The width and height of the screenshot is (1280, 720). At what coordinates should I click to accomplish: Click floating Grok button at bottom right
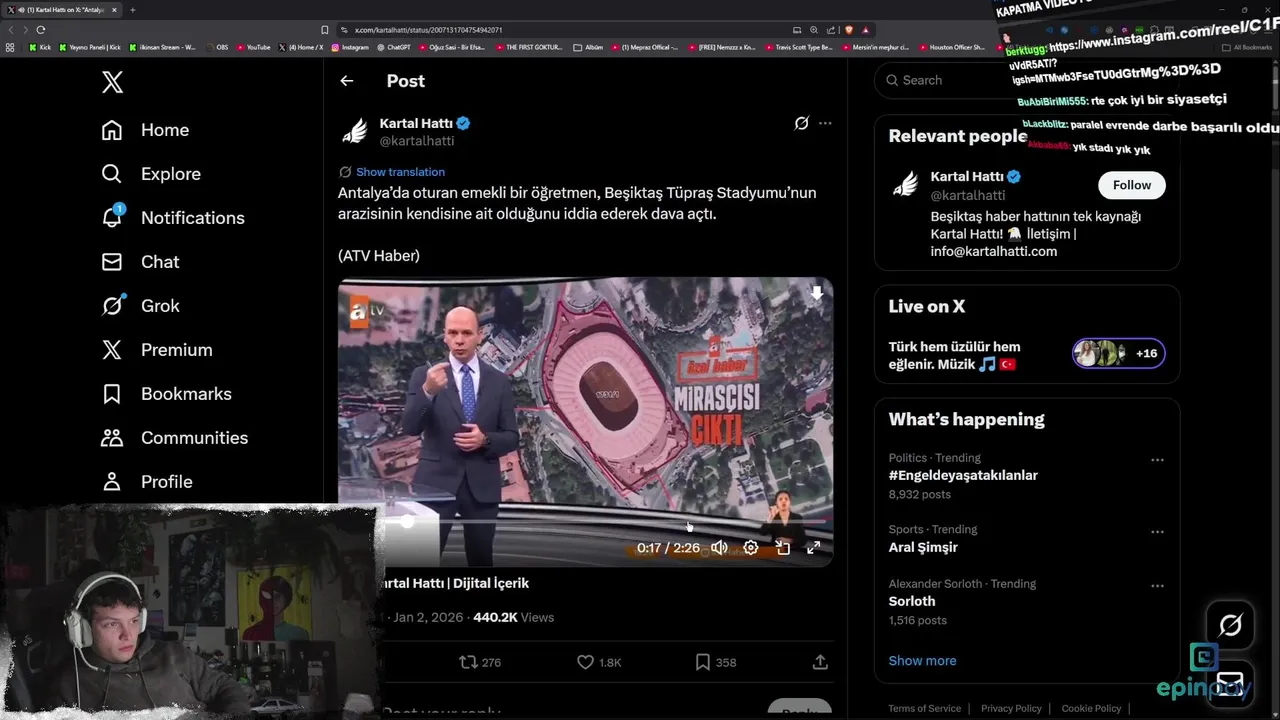1230,625
